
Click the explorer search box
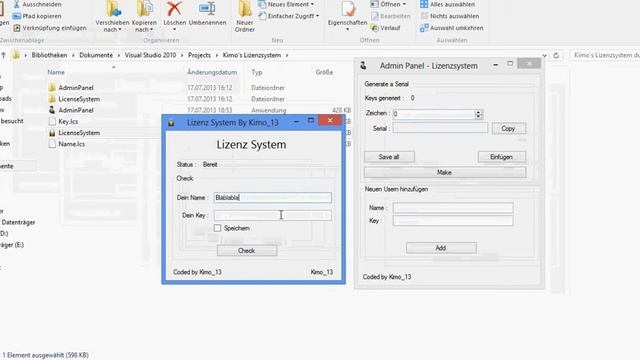coord(605,55)
